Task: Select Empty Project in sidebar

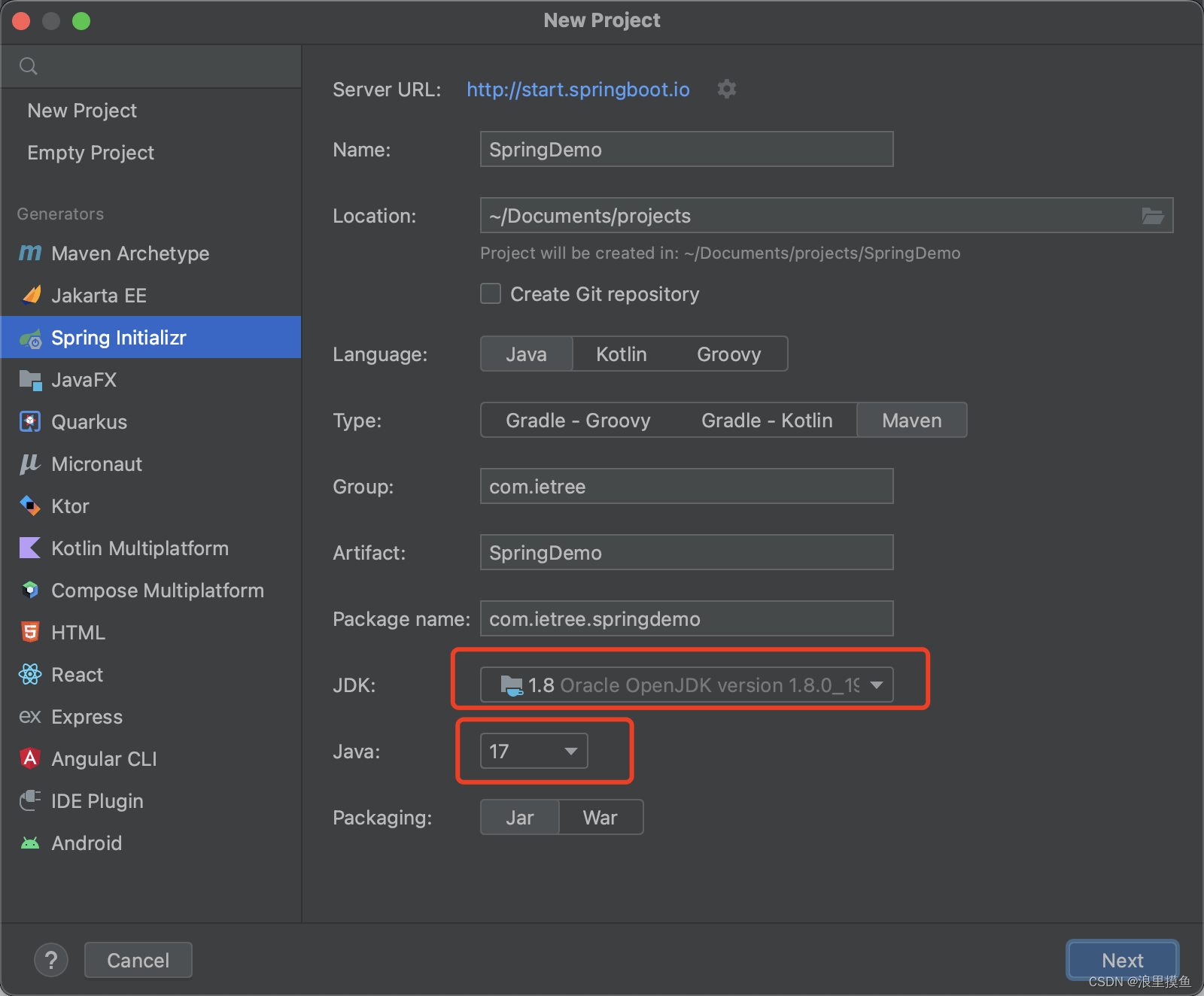Action: 90,153
